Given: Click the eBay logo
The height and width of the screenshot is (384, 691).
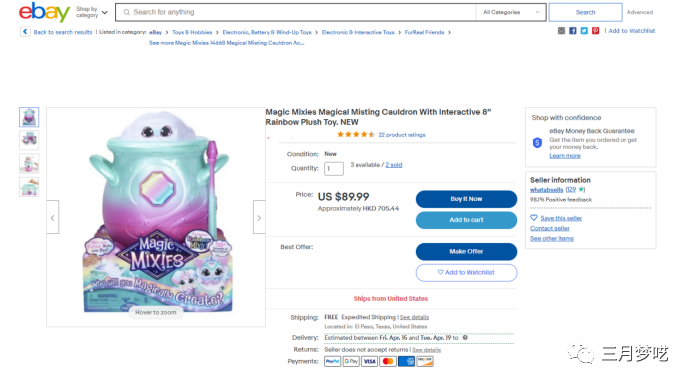Looking at the screenshot, I should [x=44, y=12].
